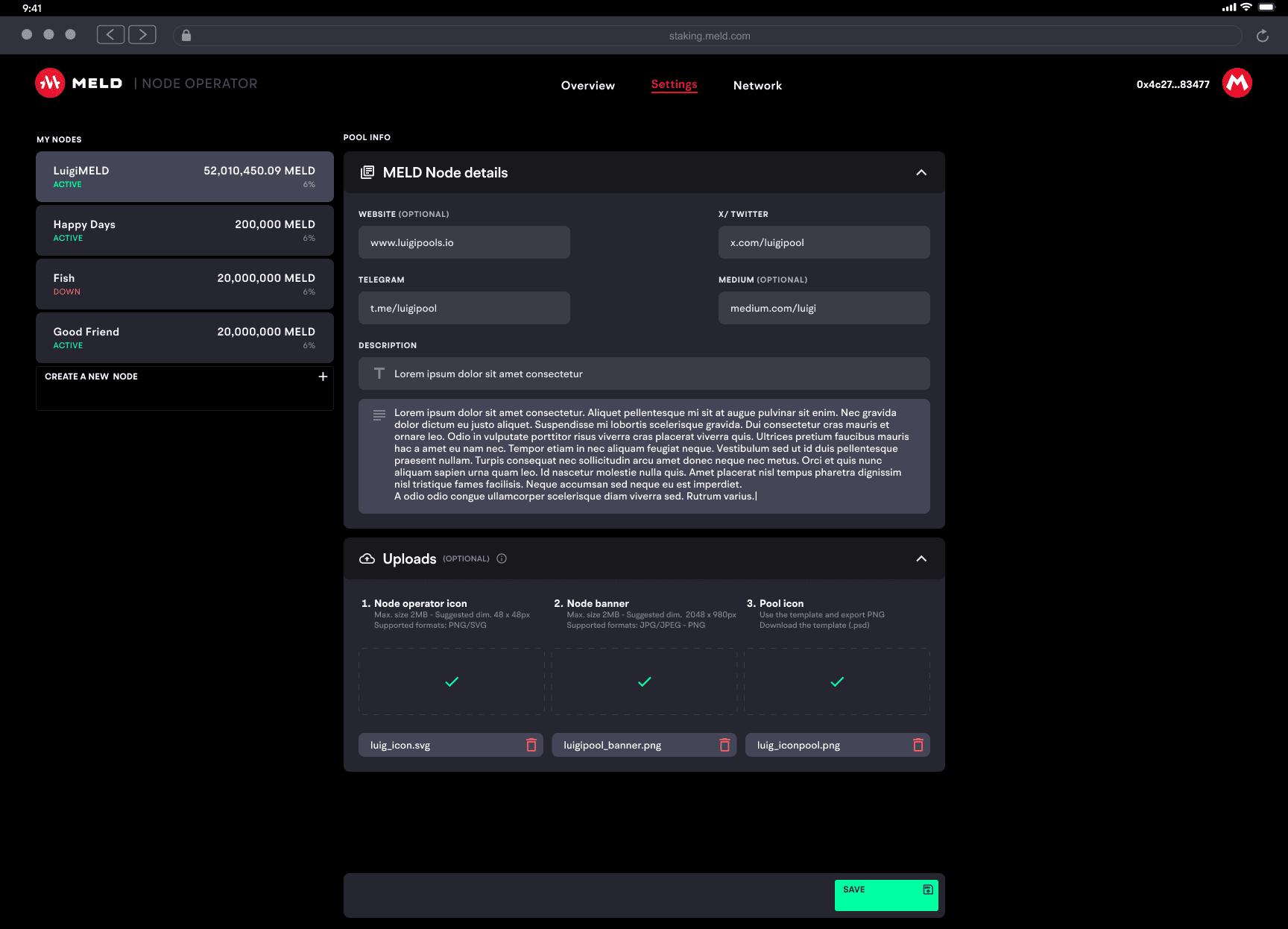Image resolution: width=1288 pixels, height=929 pixels.
Task: Open the Network tab
Action: click(757, 85)
